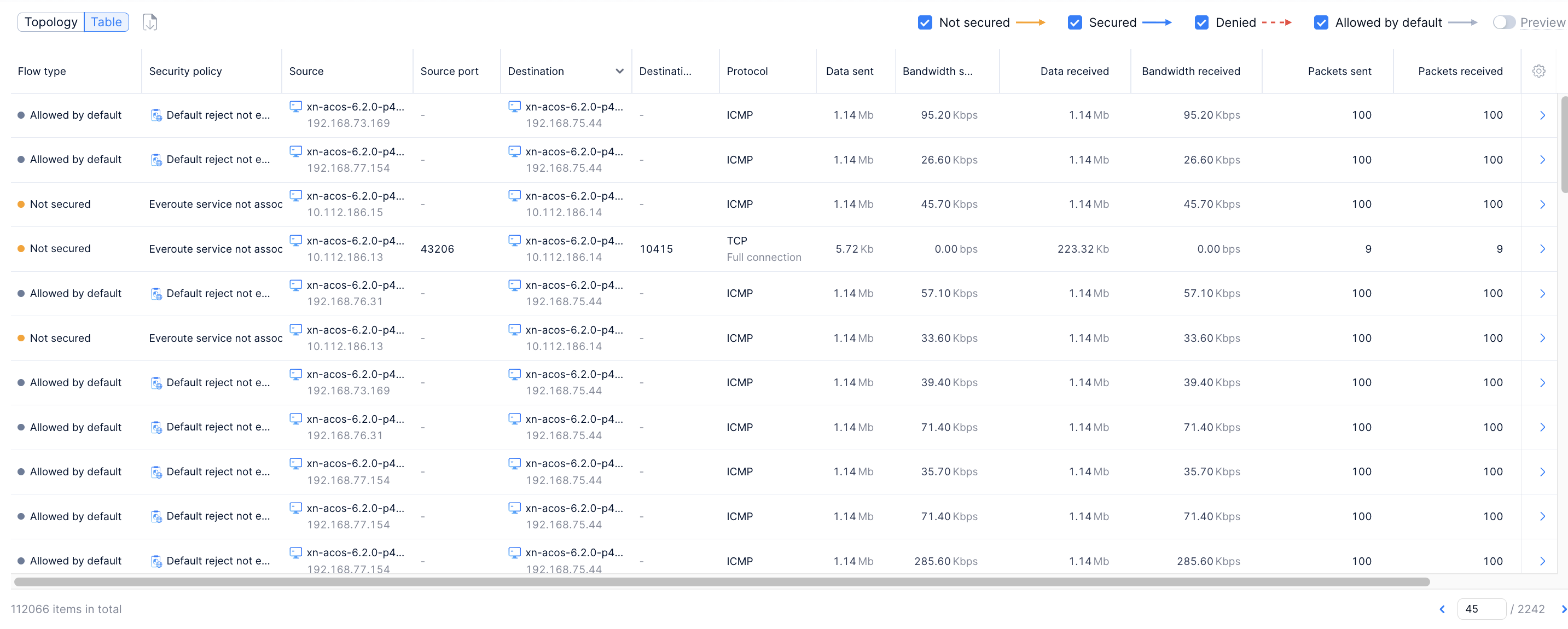1568x629 pixels.
Task: Expand details of 45.70 Kbps row
Action: tap(1542, 205)
